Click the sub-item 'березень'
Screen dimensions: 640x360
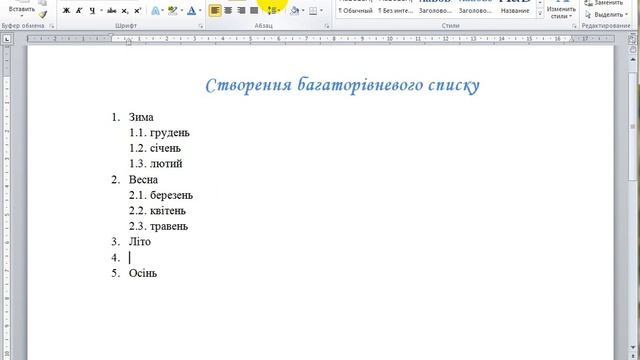(171, 195)
